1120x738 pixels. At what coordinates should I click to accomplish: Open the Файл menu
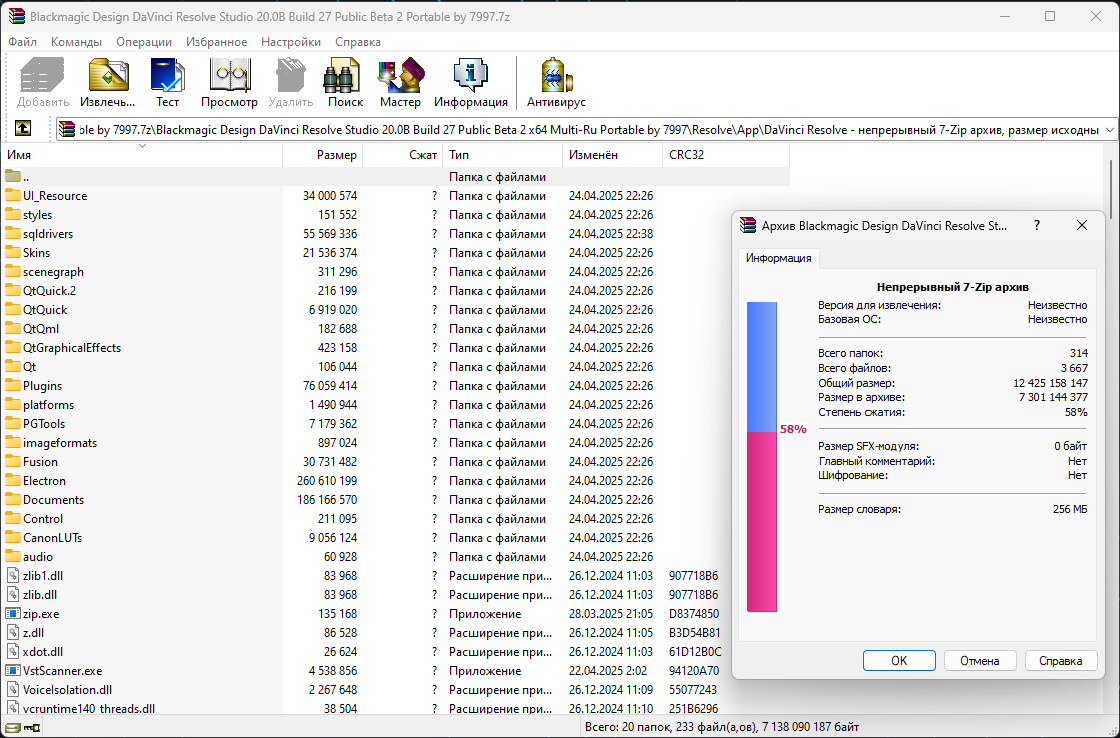pyautogui.click(x=23, y=42)
